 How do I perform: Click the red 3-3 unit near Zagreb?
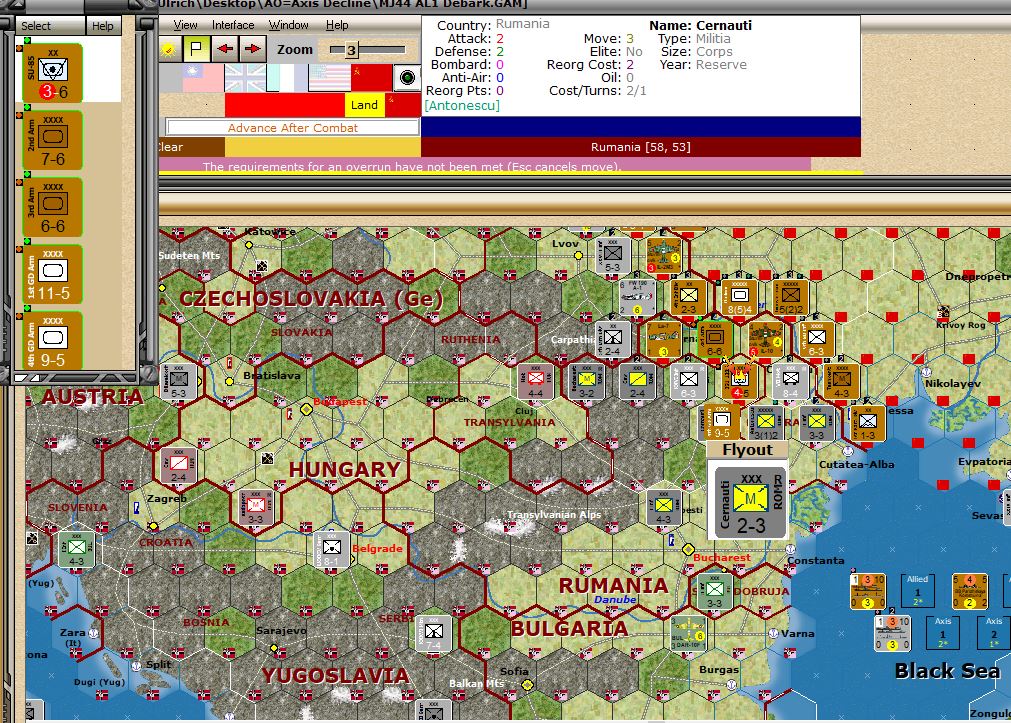tap(255, 508)
